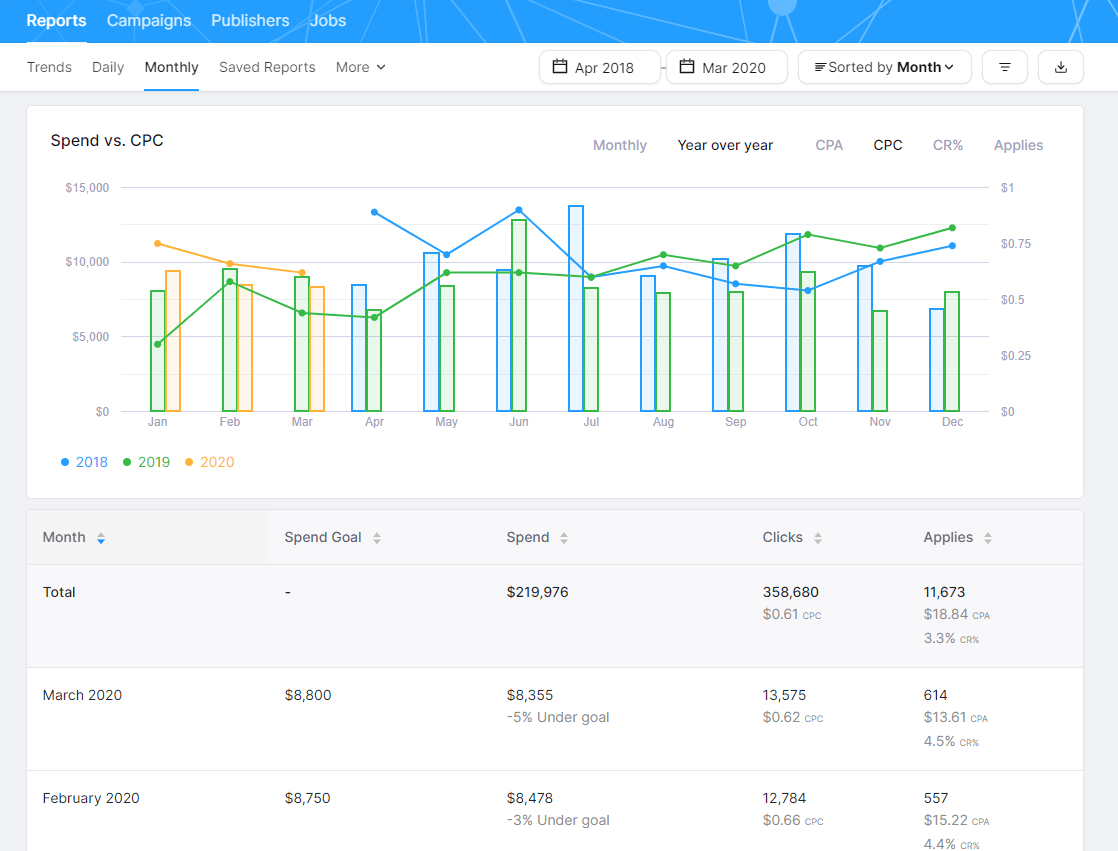1118x851 pixels.
Task: Open the More navigation dropdown
Action: point(360,67)
